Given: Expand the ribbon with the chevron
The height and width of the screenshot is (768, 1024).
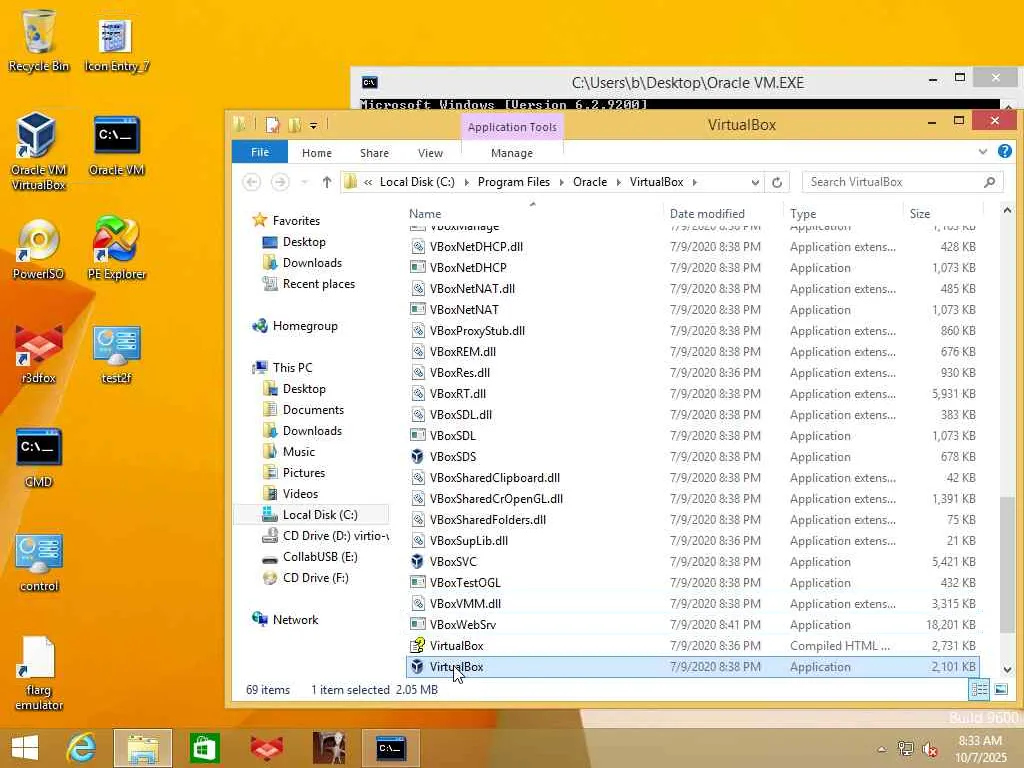Looking at the screenshot, I should pos(982,152).
